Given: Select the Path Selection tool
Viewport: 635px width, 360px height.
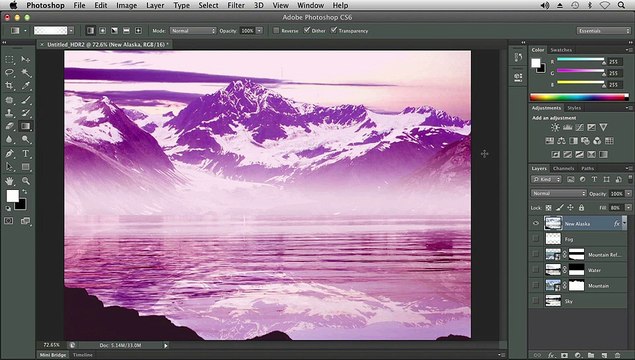Looking at the screenshot, I should (9, 167).
